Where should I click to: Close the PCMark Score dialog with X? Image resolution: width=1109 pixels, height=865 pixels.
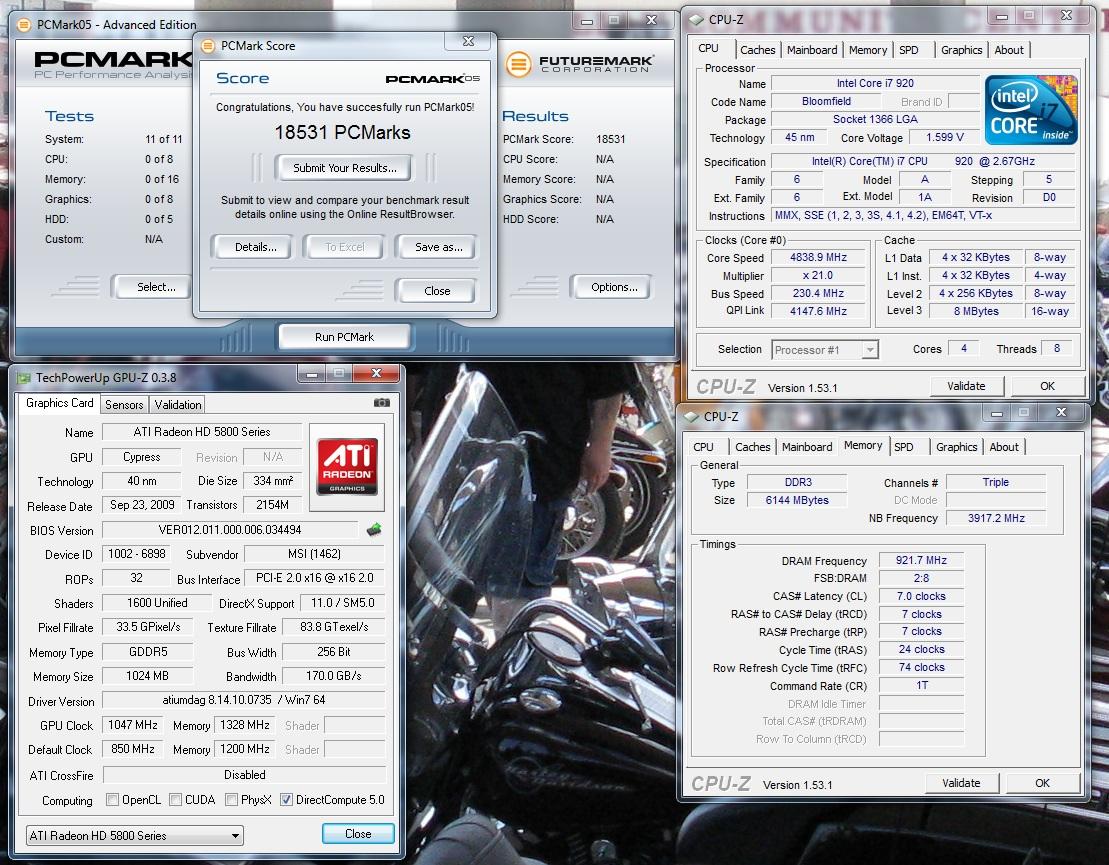pyautogui.click(x=468, y=41)
